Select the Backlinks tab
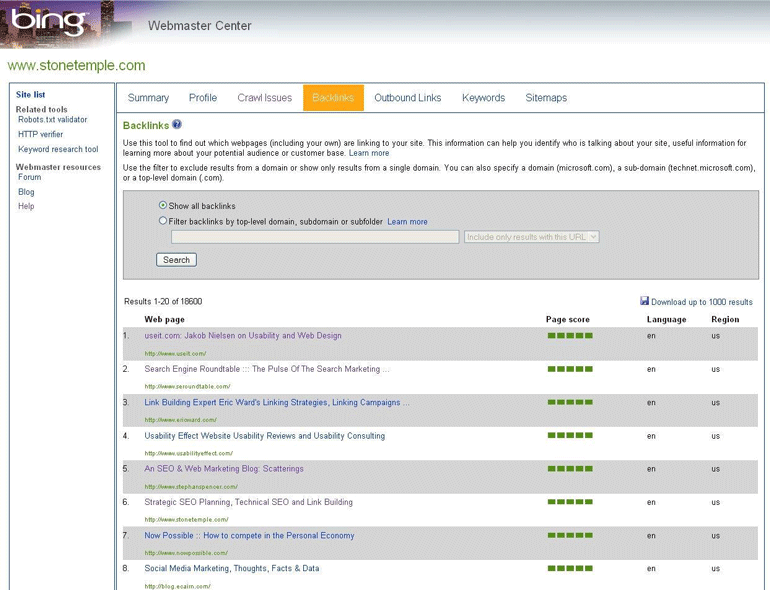This screenshot has width=770, height=590. [x=333, y=98]
